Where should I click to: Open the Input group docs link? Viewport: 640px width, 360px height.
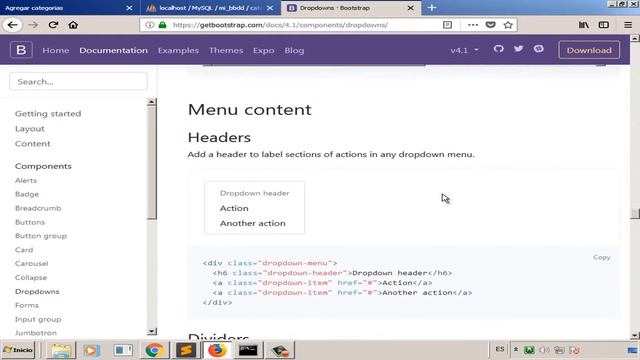[x=38, y=319]
